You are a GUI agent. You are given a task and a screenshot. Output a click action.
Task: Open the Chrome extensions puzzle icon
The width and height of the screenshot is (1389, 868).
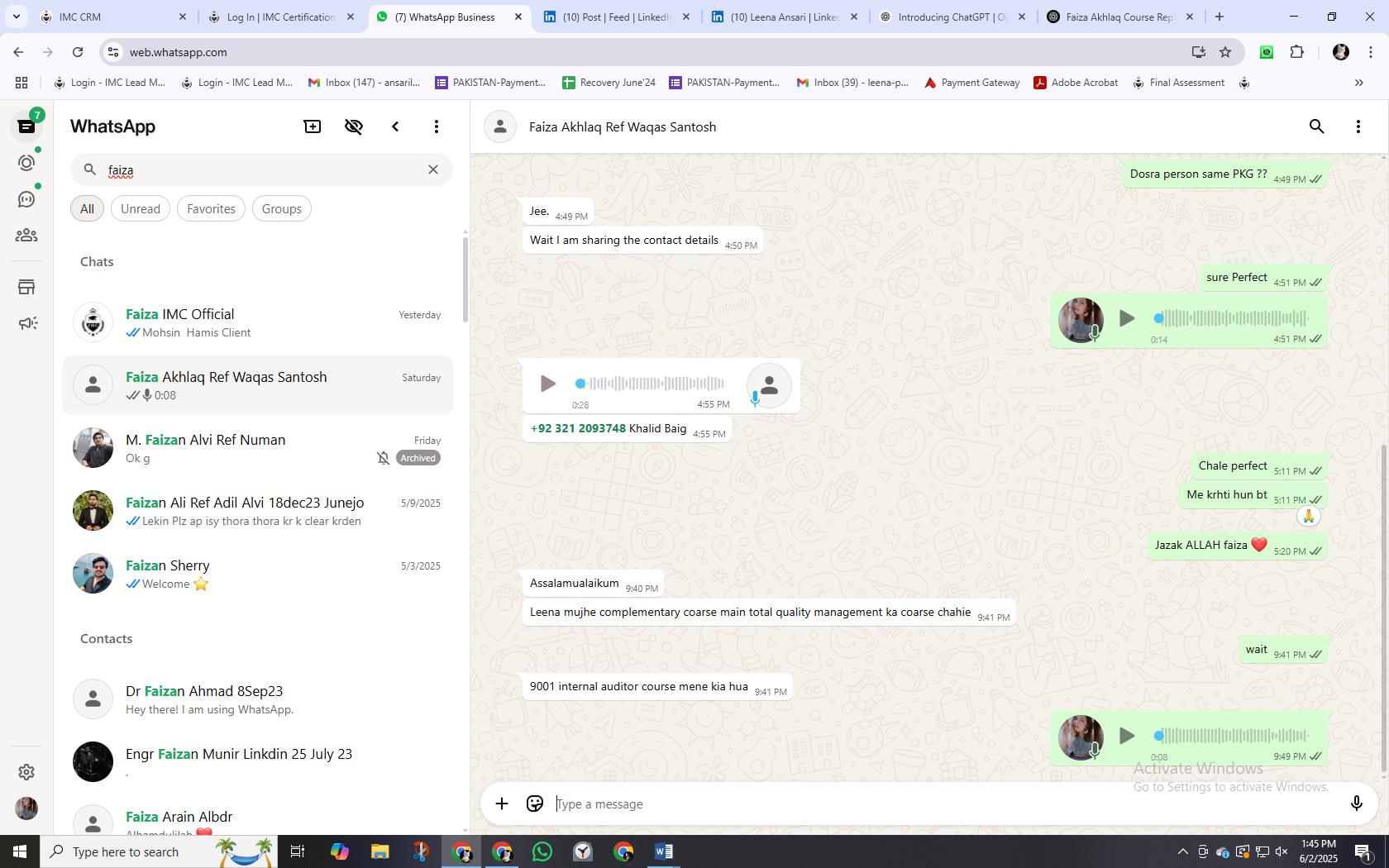point(1296,52)
